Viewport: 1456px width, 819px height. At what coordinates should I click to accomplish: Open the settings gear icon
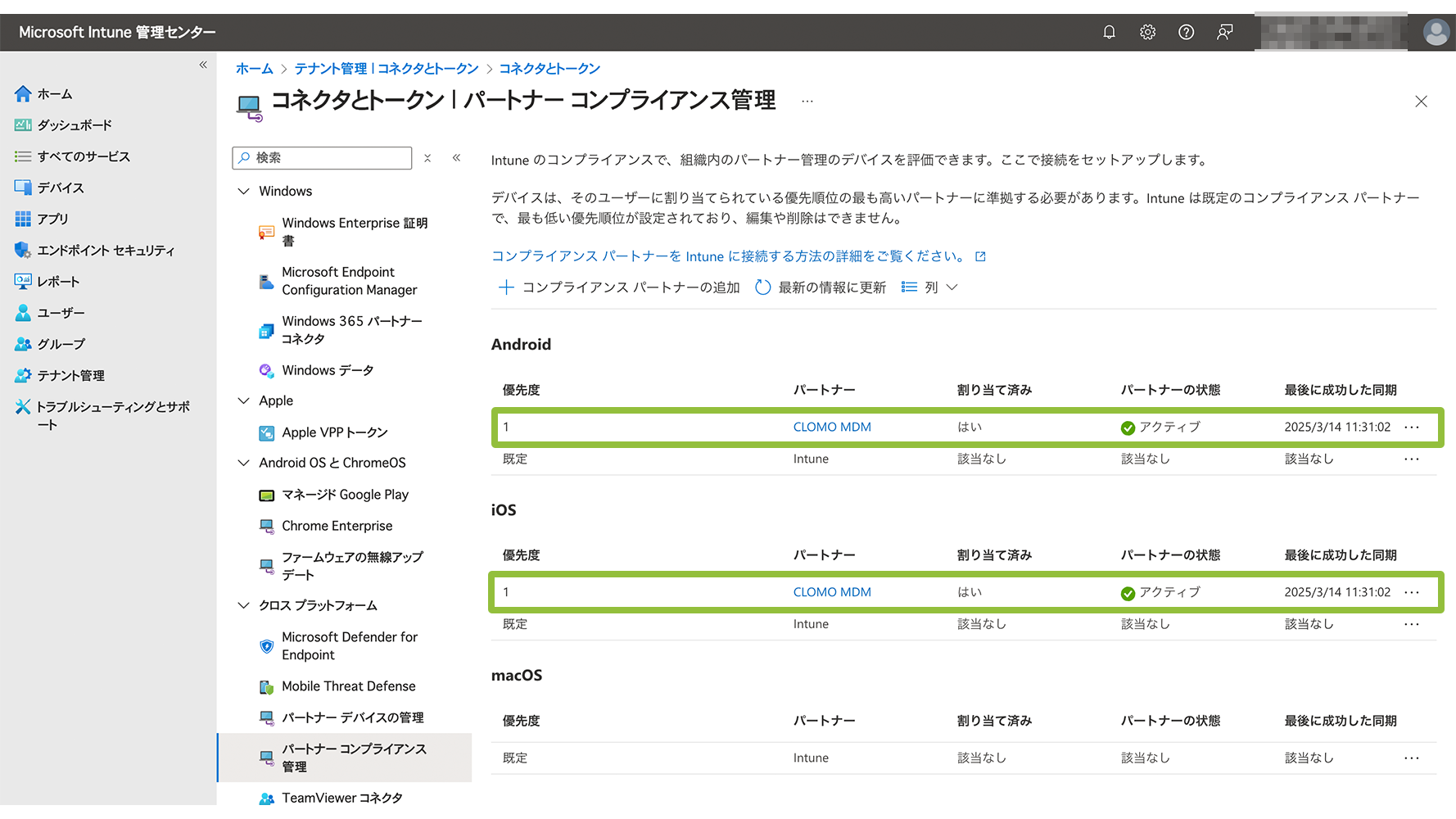pos(1147,32)
